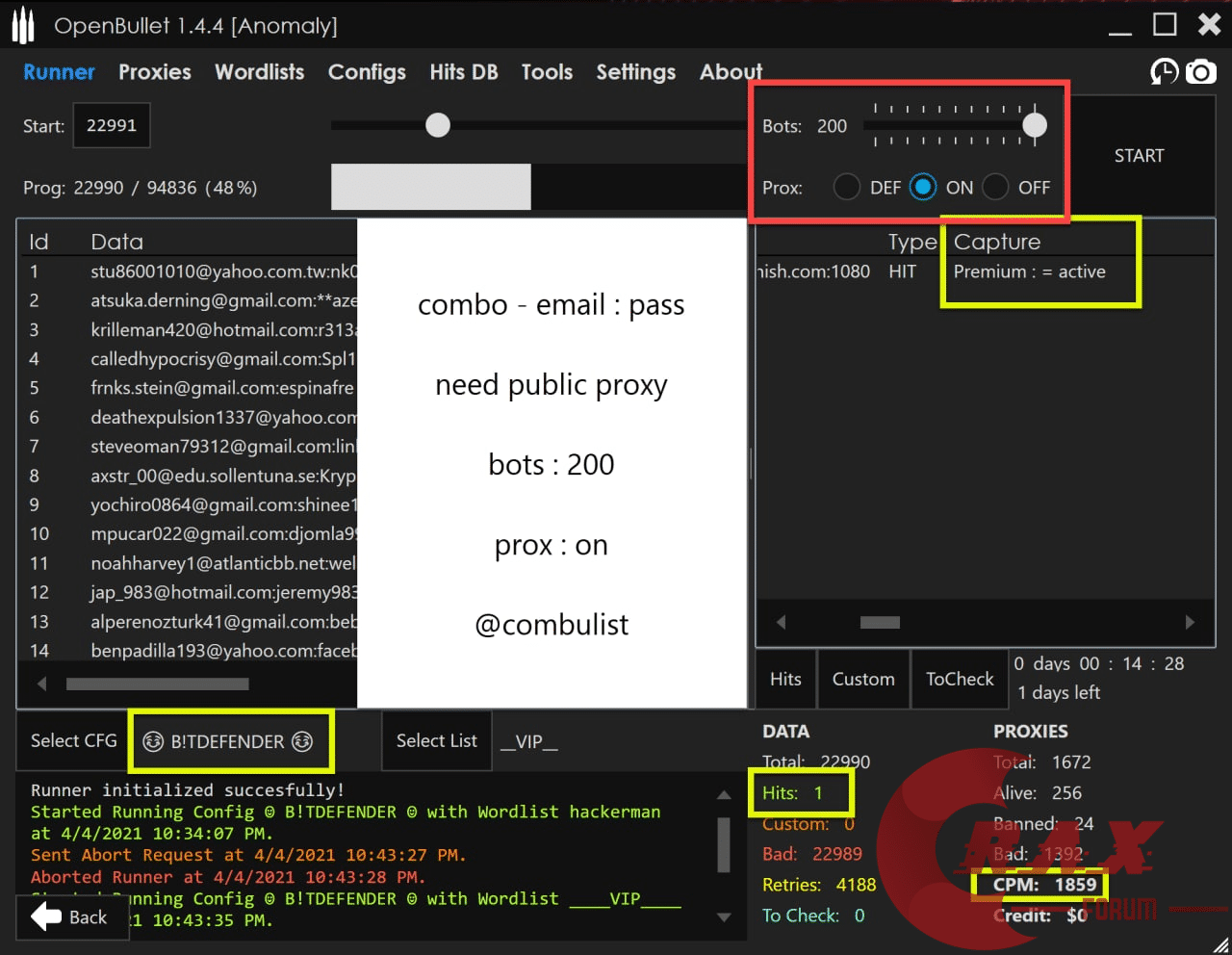This screenshot has width=1232, height=955.
Task: Click the "Aborted Runner" log line
Action: pos(228,877)
